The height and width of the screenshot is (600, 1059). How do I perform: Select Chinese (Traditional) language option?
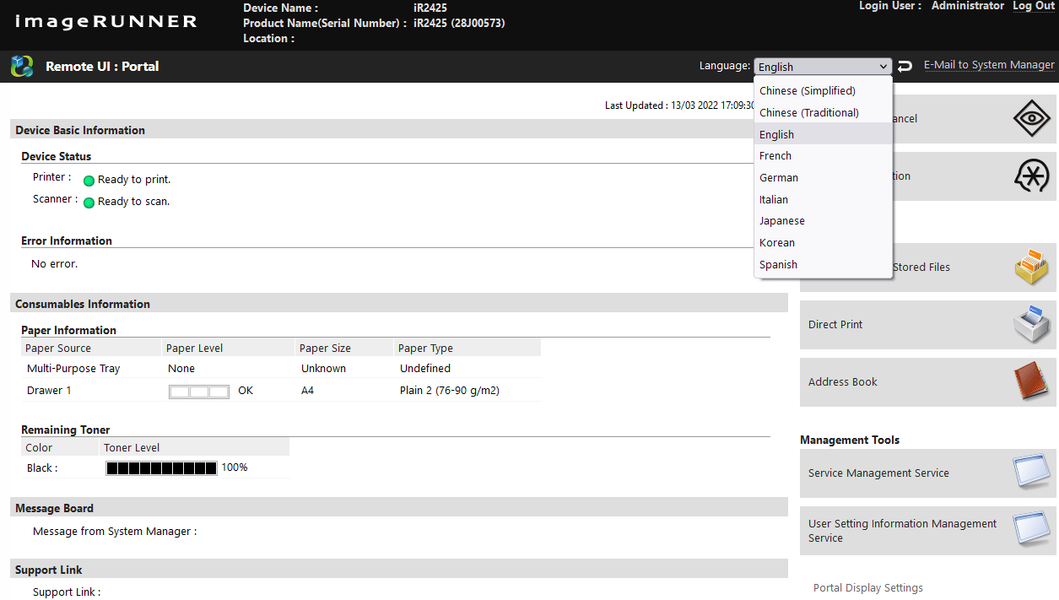tap(823, 113)
